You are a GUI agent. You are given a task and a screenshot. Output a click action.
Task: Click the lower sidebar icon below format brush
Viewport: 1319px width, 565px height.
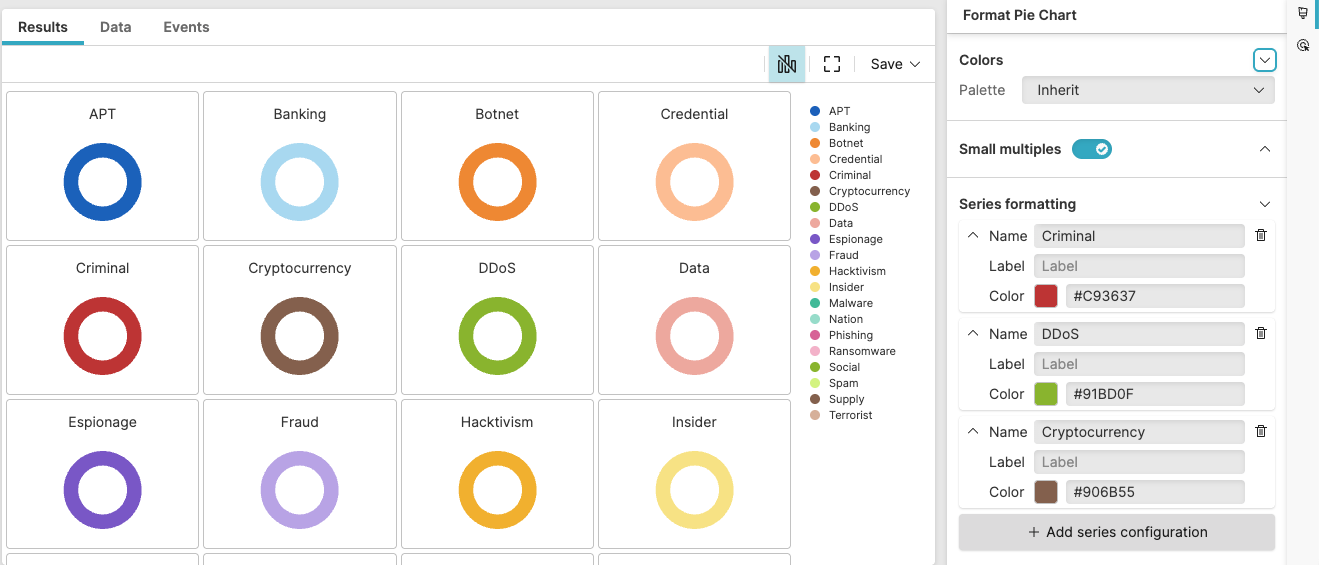(1303, 46)
